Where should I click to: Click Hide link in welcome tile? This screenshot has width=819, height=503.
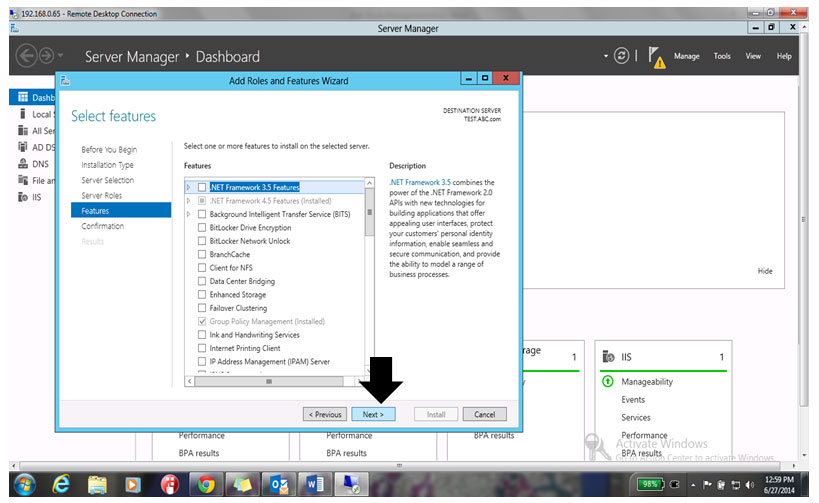(x=765, y=271)
